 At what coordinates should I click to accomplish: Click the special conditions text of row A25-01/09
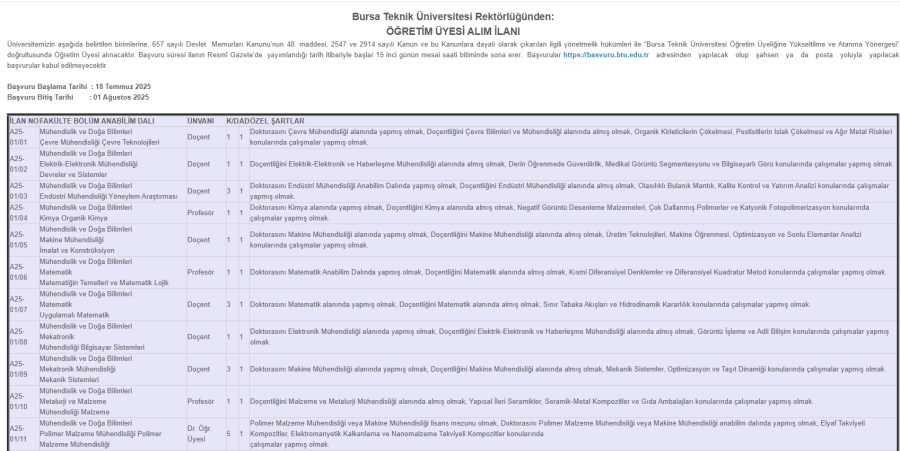point(568,370)
